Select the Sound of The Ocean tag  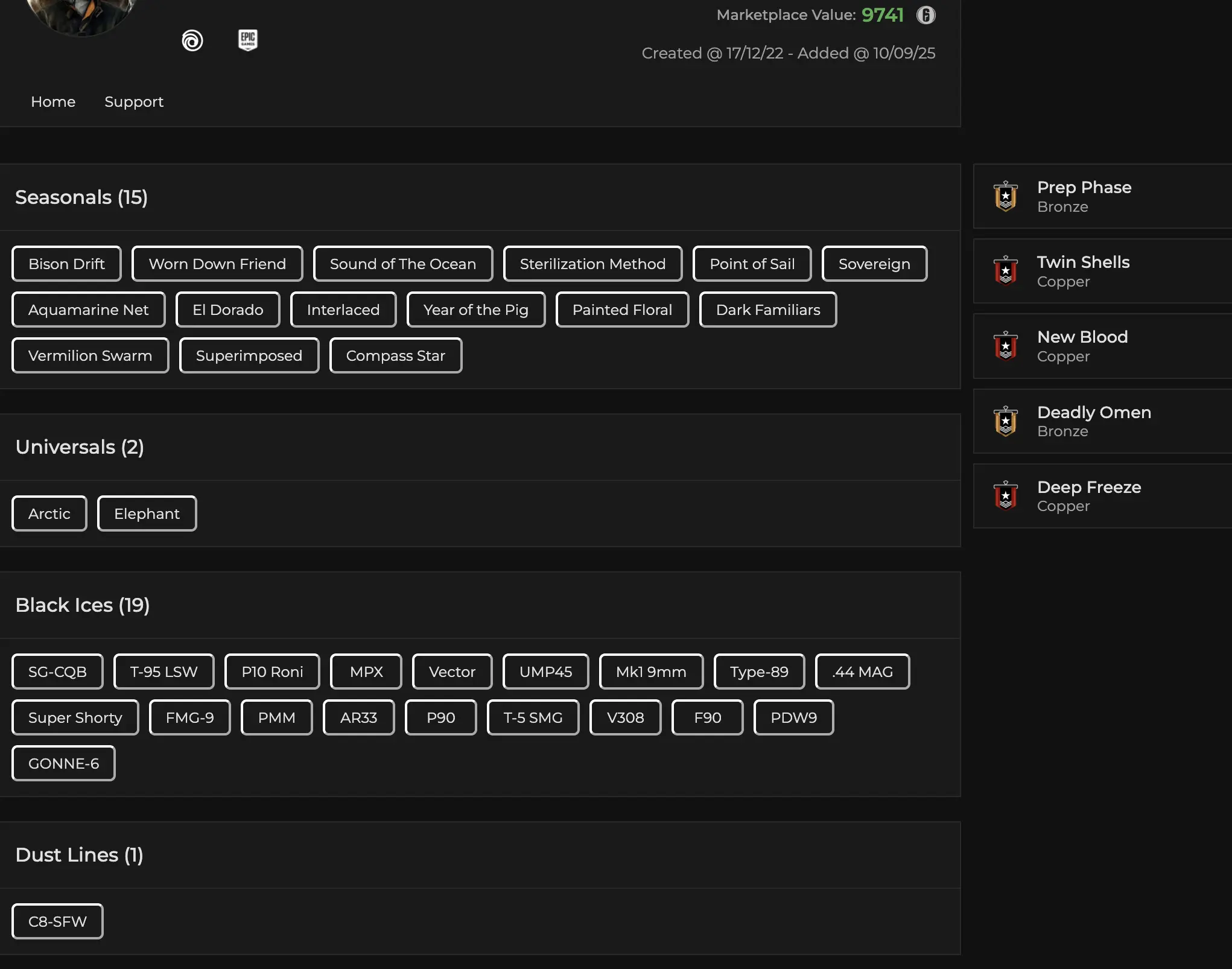pos(402,264)
